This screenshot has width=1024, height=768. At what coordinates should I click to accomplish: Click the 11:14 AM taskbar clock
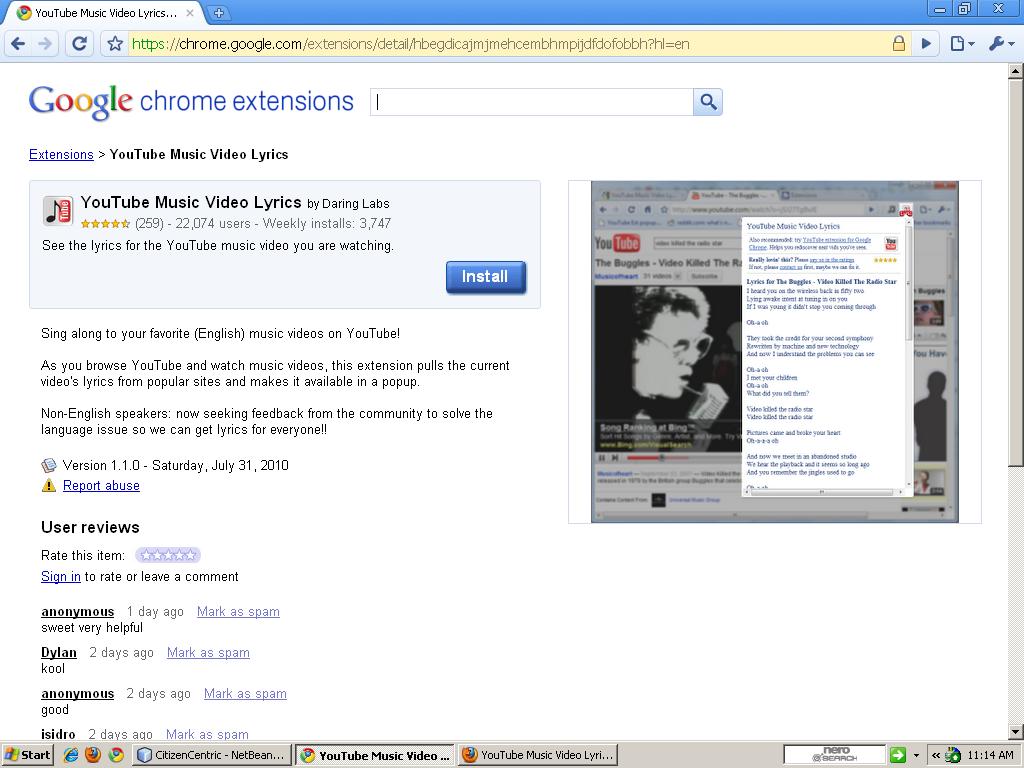point(991,755)
